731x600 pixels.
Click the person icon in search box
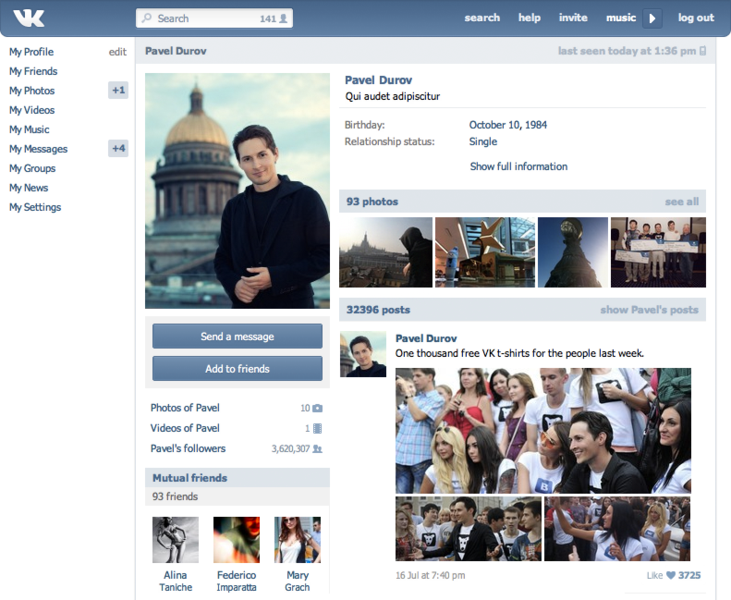(283, 18)
